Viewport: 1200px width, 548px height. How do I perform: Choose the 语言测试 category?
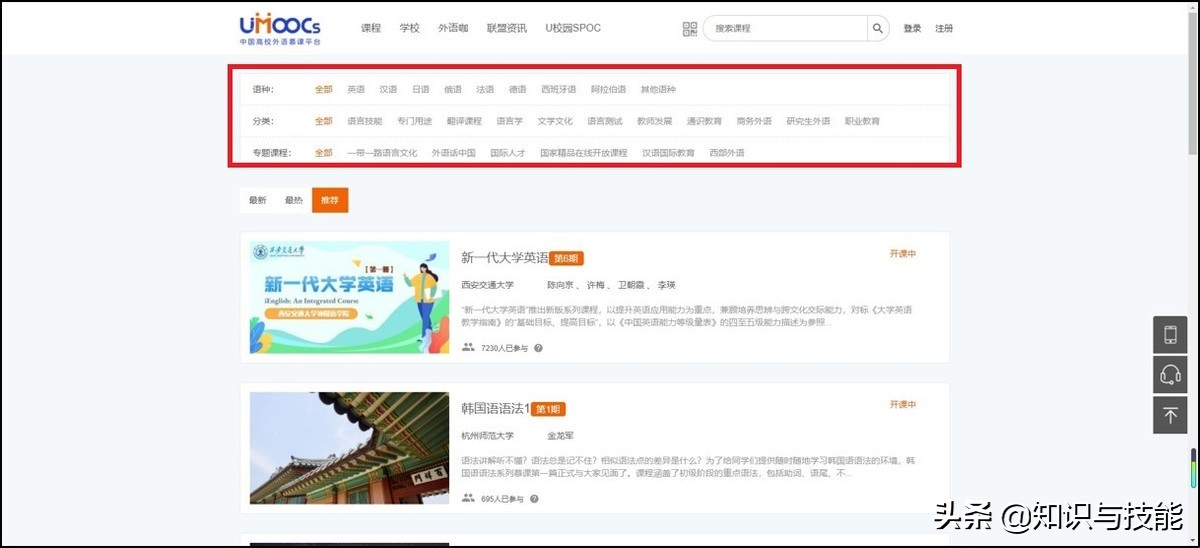pyautogui.click(x=605, y=122)
